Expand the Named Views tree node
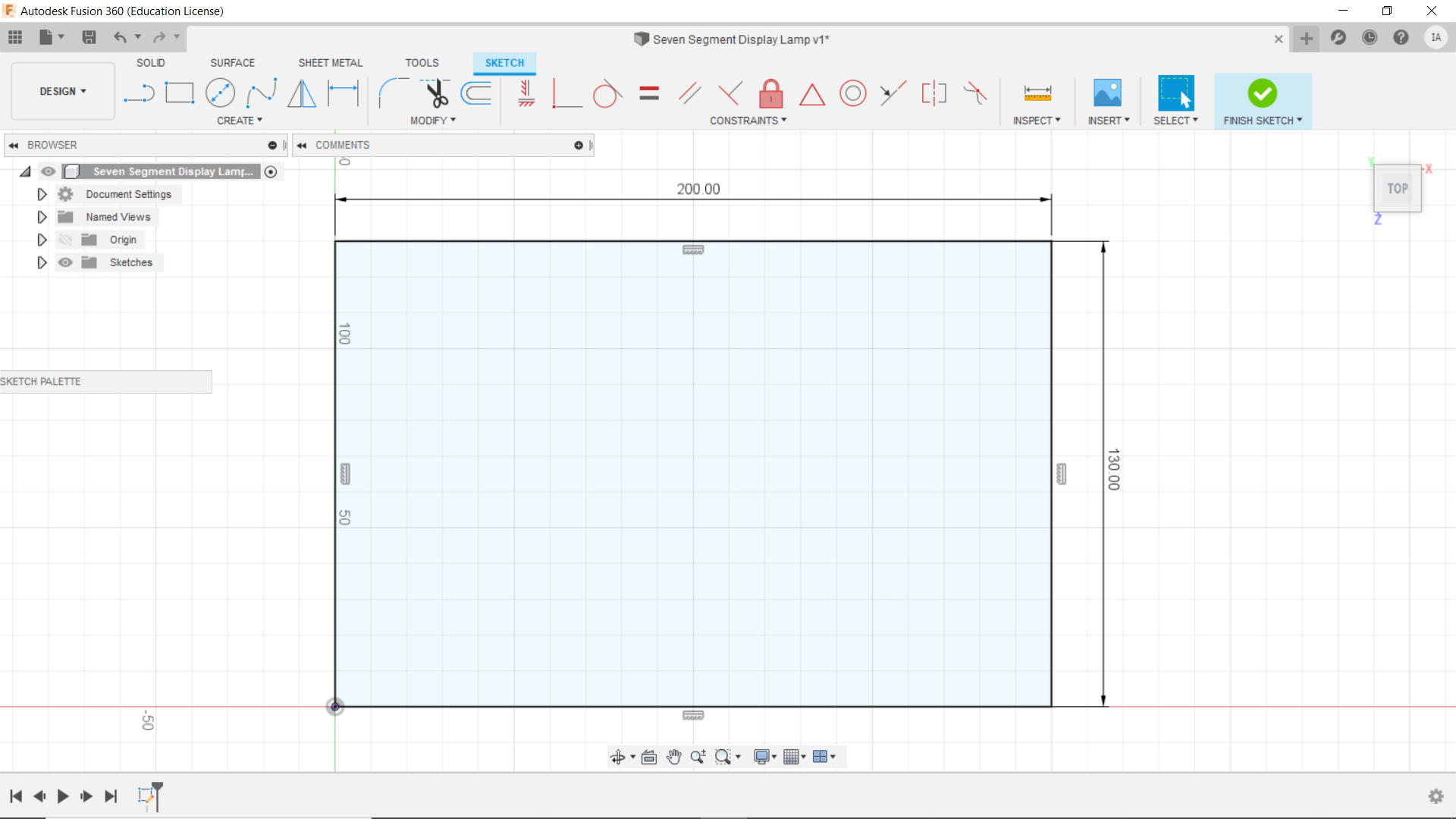Viewport: 1456px width, 819px height. click(x=42, y=217)
